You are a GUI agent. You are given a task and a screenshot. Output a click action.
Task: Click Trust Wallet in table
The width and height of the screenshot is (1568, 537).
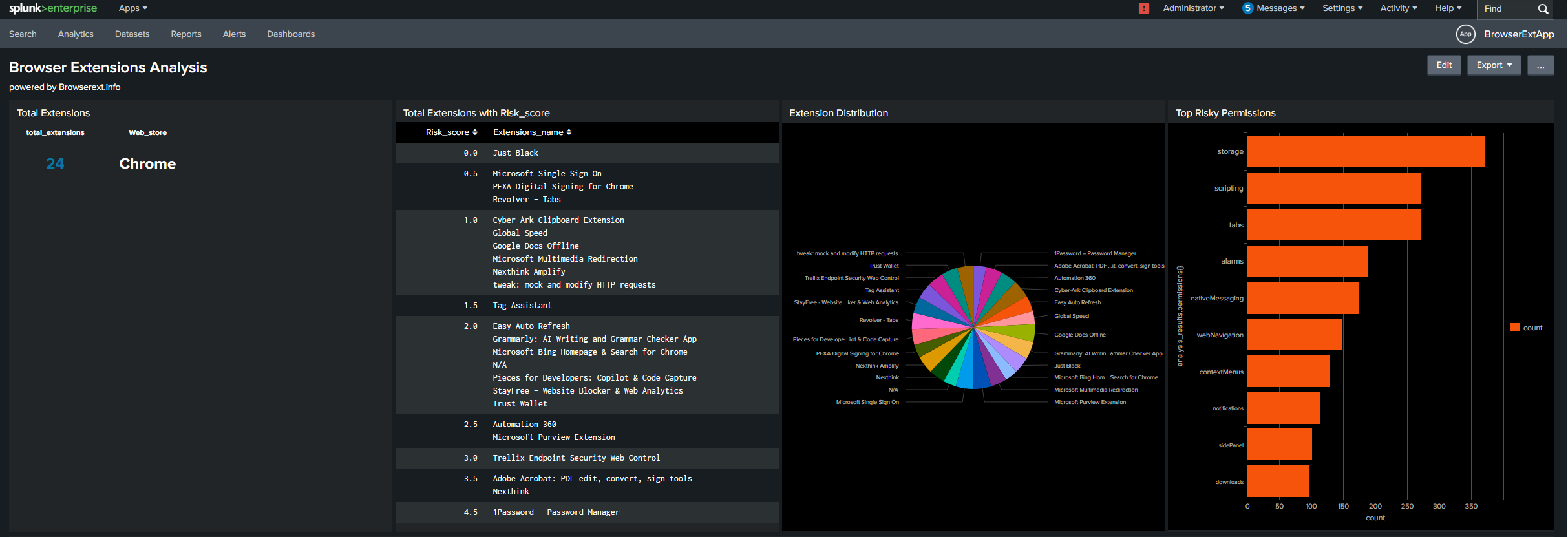520,404
